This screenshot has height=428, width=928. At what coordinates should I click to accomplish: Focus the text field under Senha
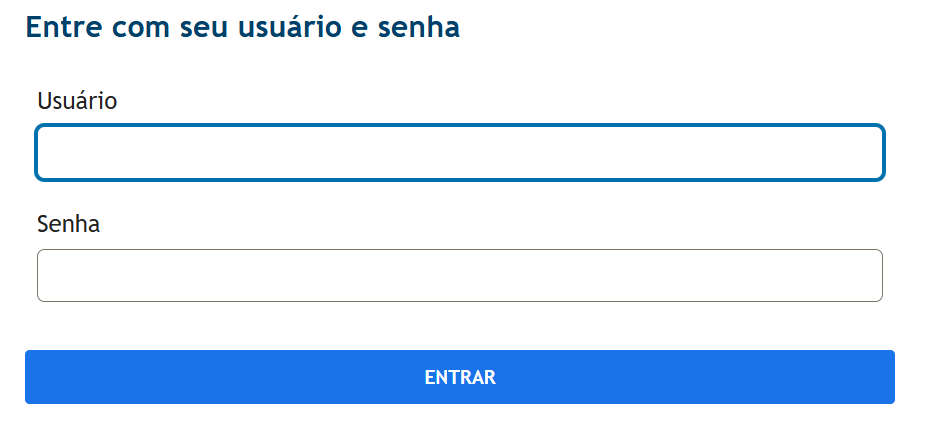click(x=460, y=275)
